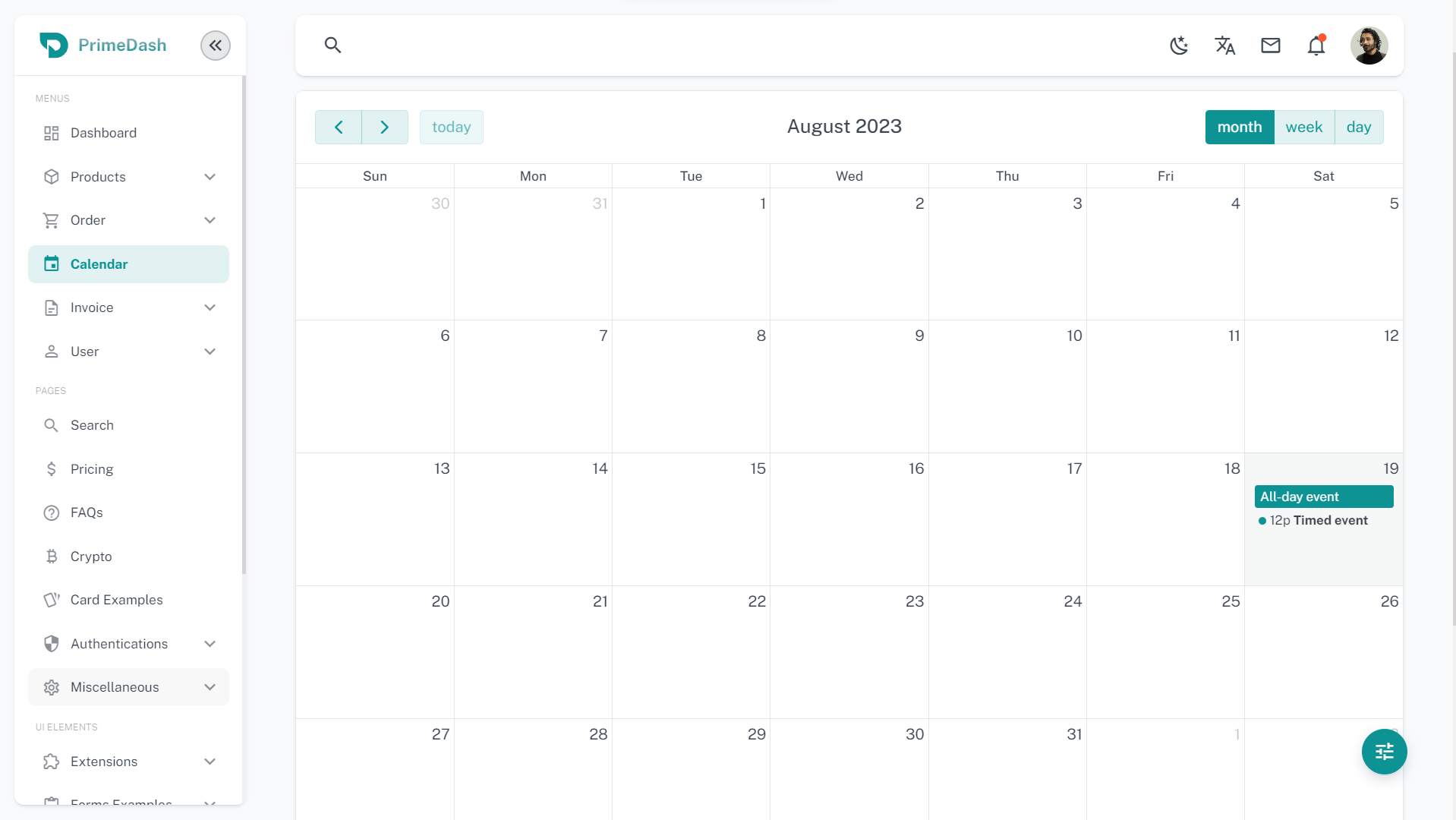
Task: Select the 12p Timed event
Action: coord(1318,520)
